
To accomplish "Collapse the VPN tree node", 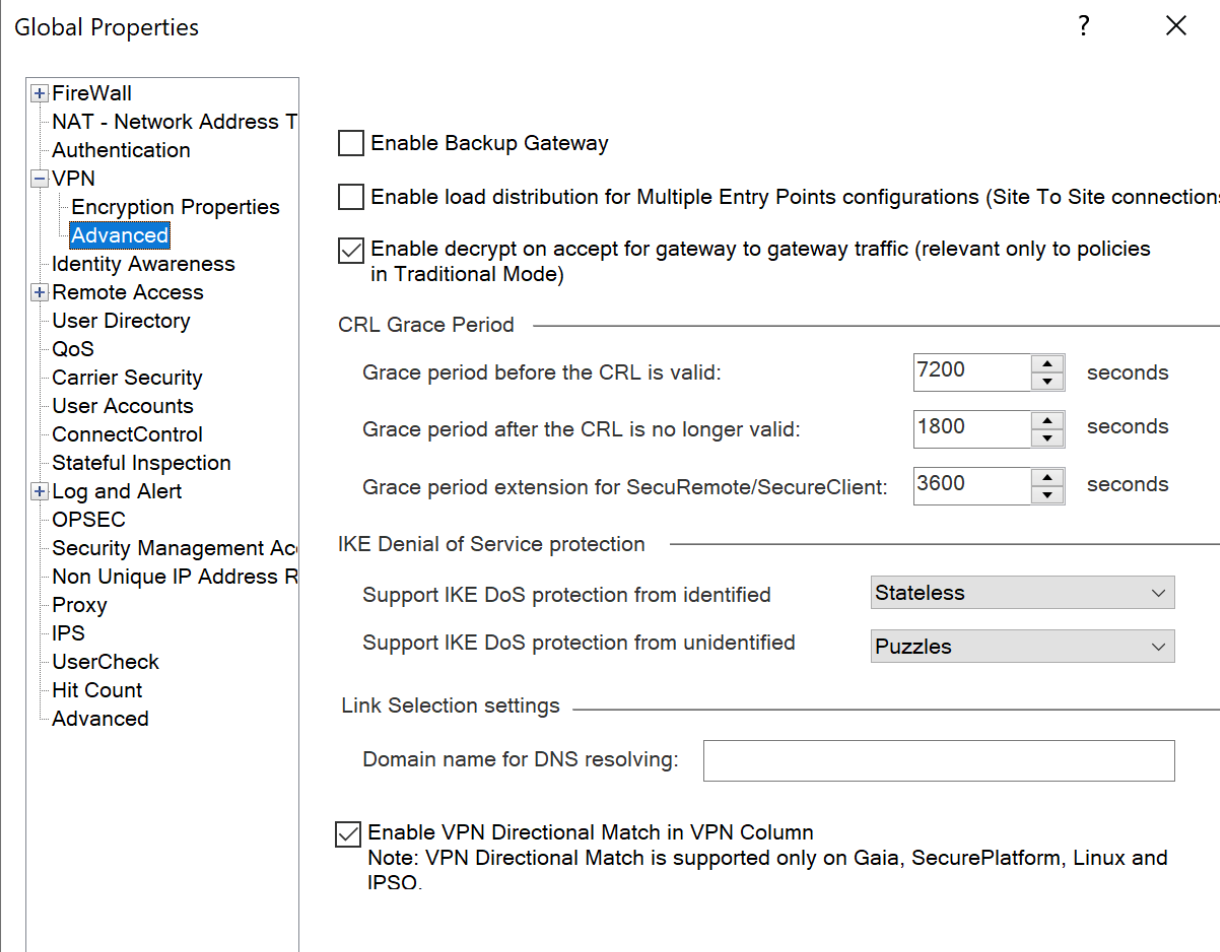I will [39, 179].
